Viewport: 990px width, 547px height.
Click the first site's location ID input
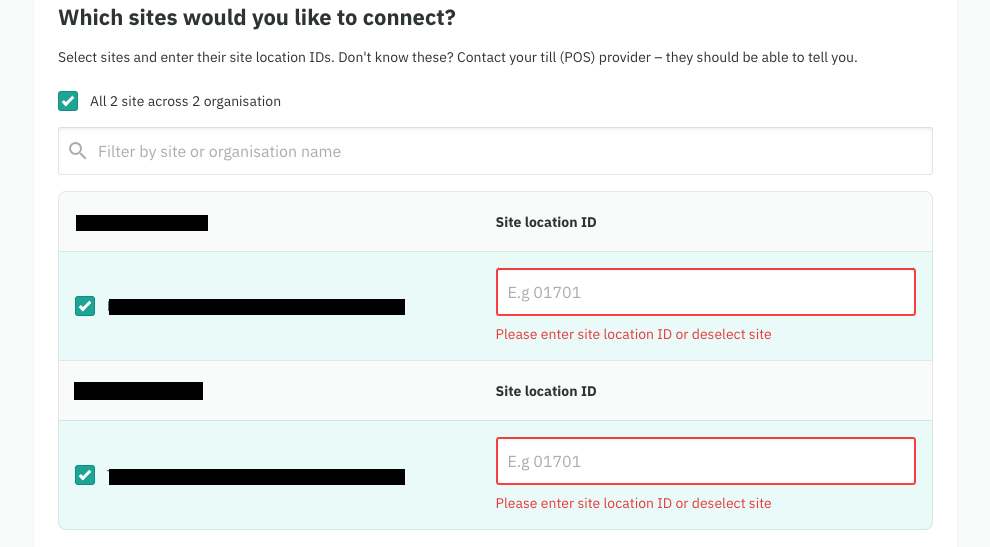(x=705, y=292)
